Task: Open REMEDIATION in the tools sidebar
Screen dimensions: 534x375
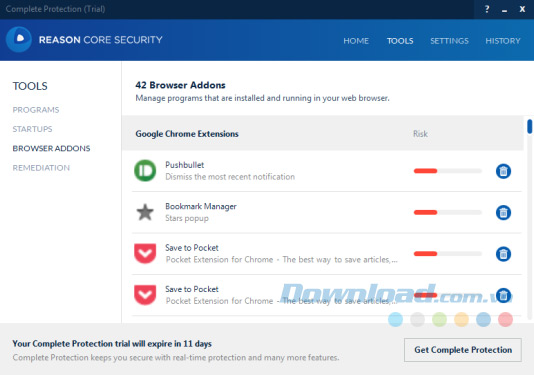Action: [x=41, y=168]
